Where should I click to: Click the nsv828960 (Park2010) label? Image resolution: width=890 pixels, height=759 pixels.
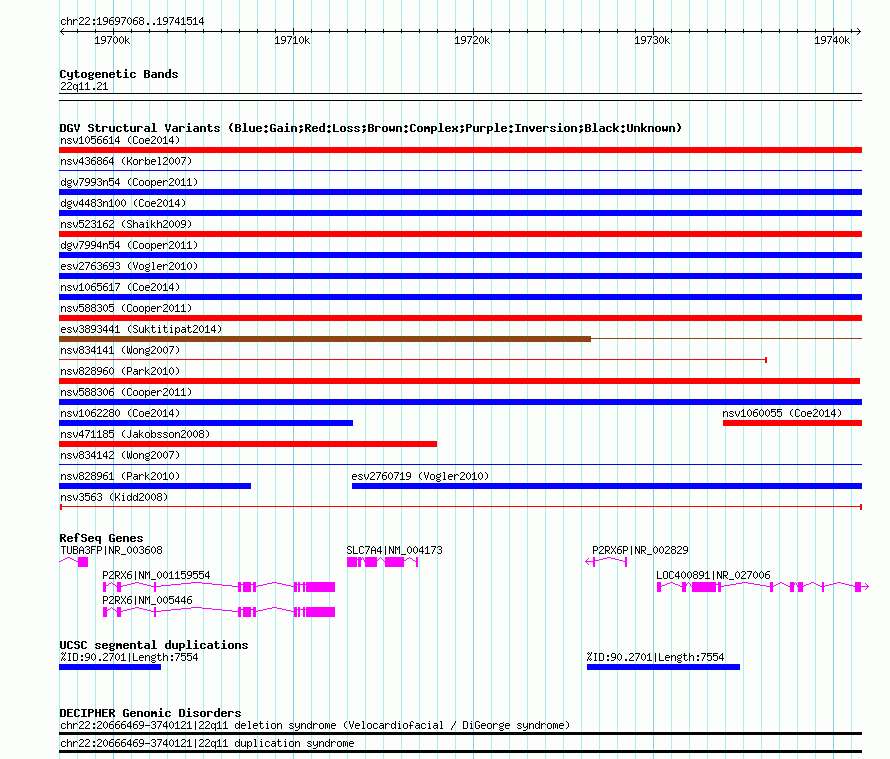click(x=120, y=371)
